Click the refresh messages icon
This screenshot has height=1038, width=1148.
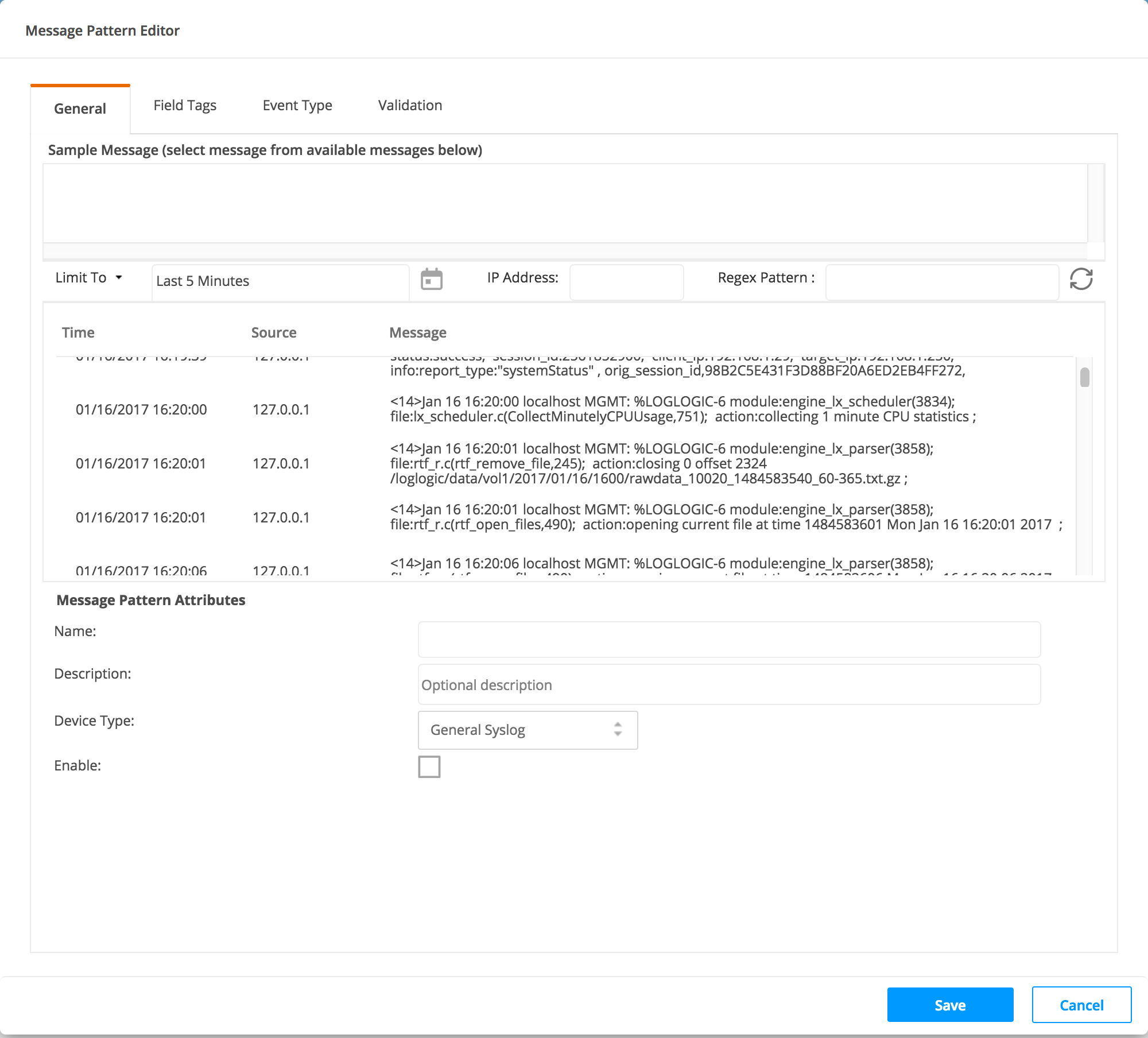(x=1081, y=280)
